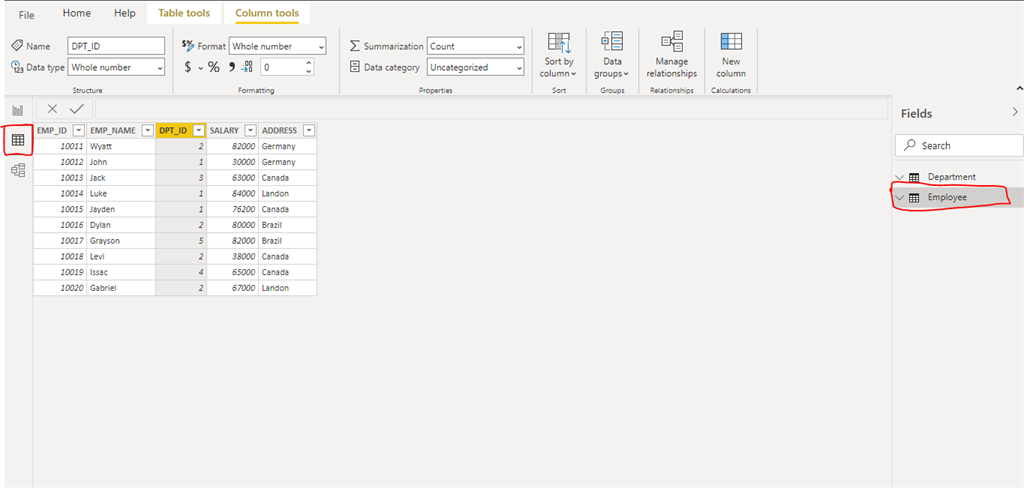Select the Column tools tab
1024x488 pixels.
pos(267,13)
